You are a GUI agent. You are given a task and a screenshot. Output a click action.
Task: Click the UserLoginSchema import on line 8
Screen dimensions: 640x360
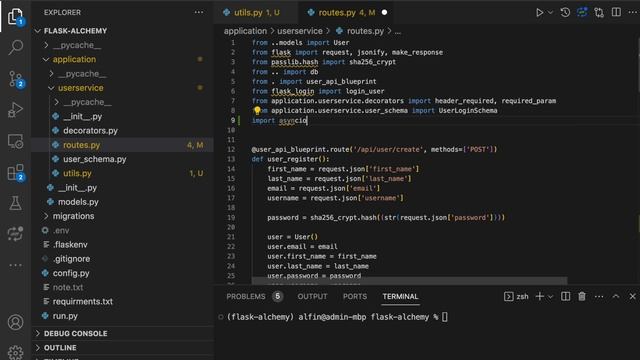[x=468, y=111]
